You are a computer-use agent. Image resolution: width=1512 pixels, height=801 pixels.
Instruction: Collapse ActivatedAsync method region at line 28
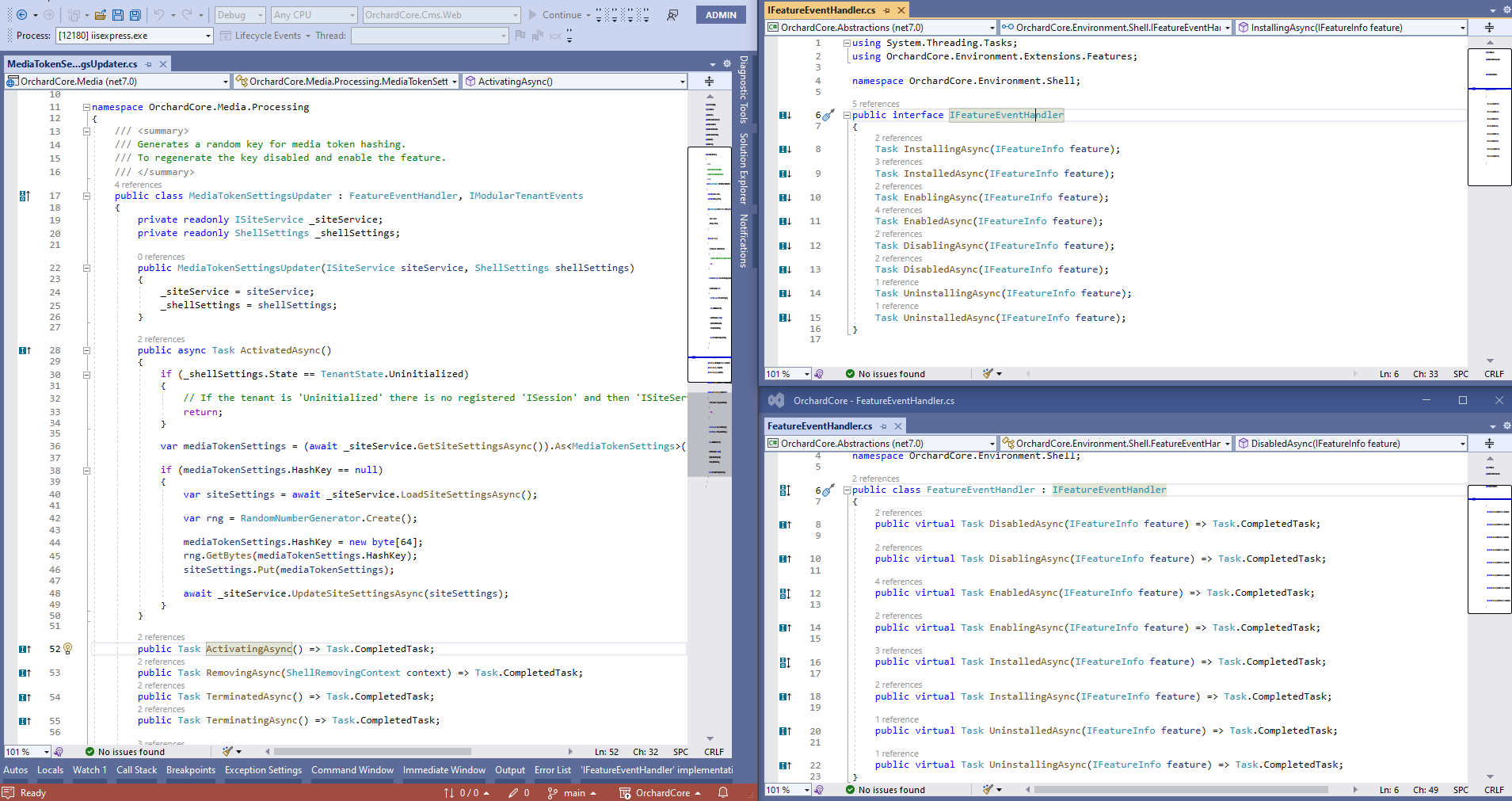click(x=86, y=350)
